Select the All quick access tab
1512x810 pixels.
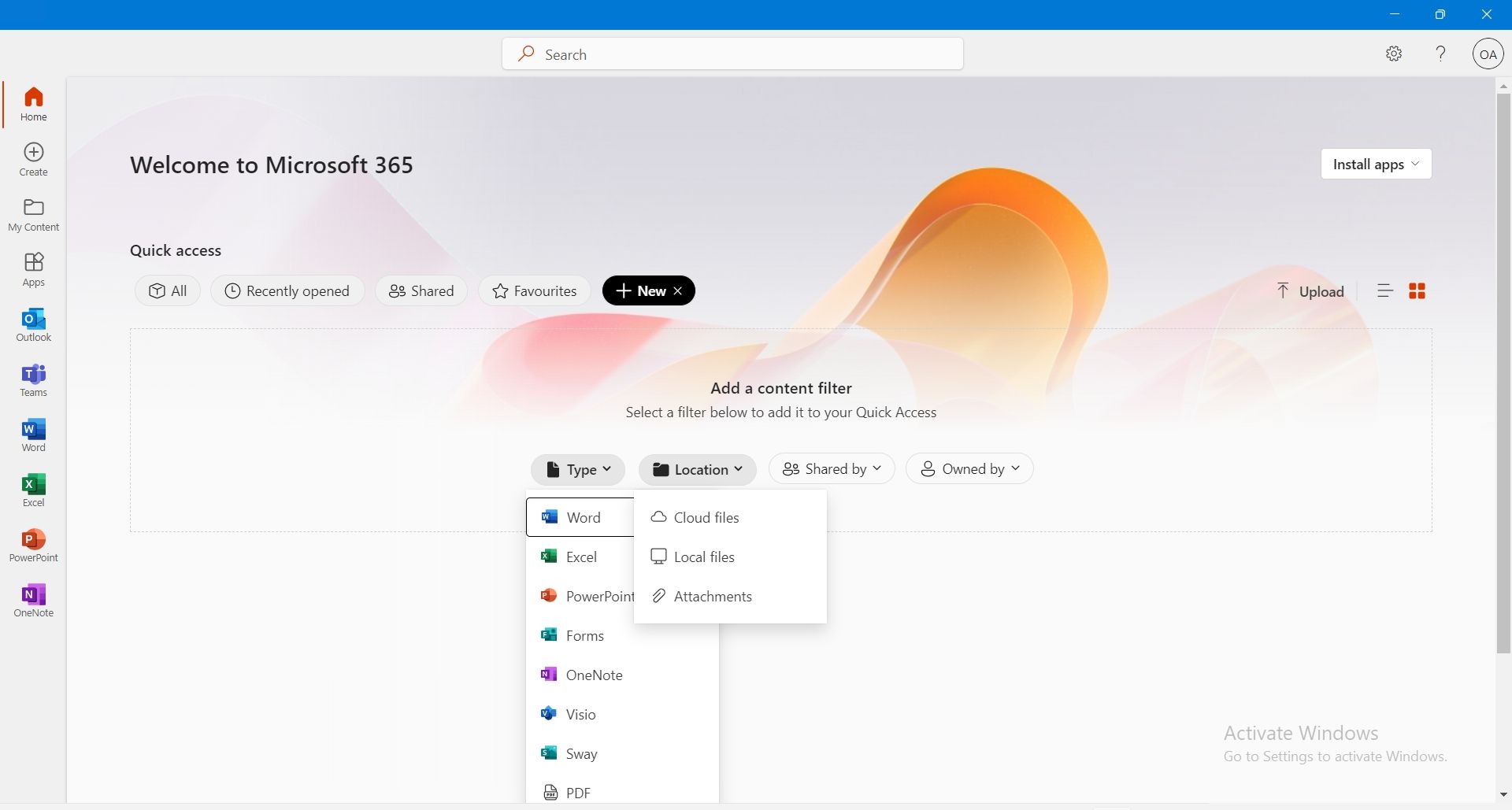(168, 291)
